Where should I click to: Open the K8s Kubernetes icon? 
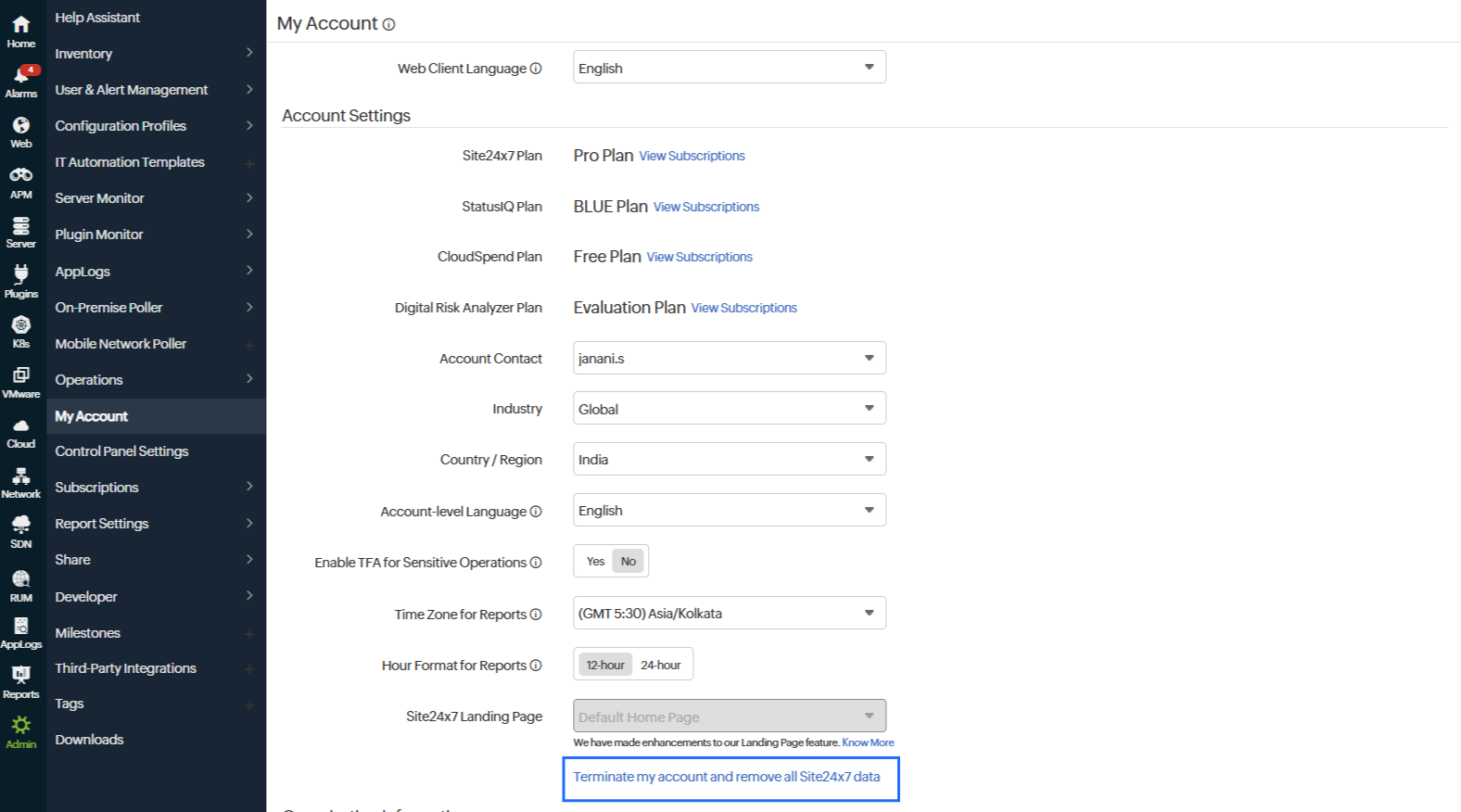(21, 331)
